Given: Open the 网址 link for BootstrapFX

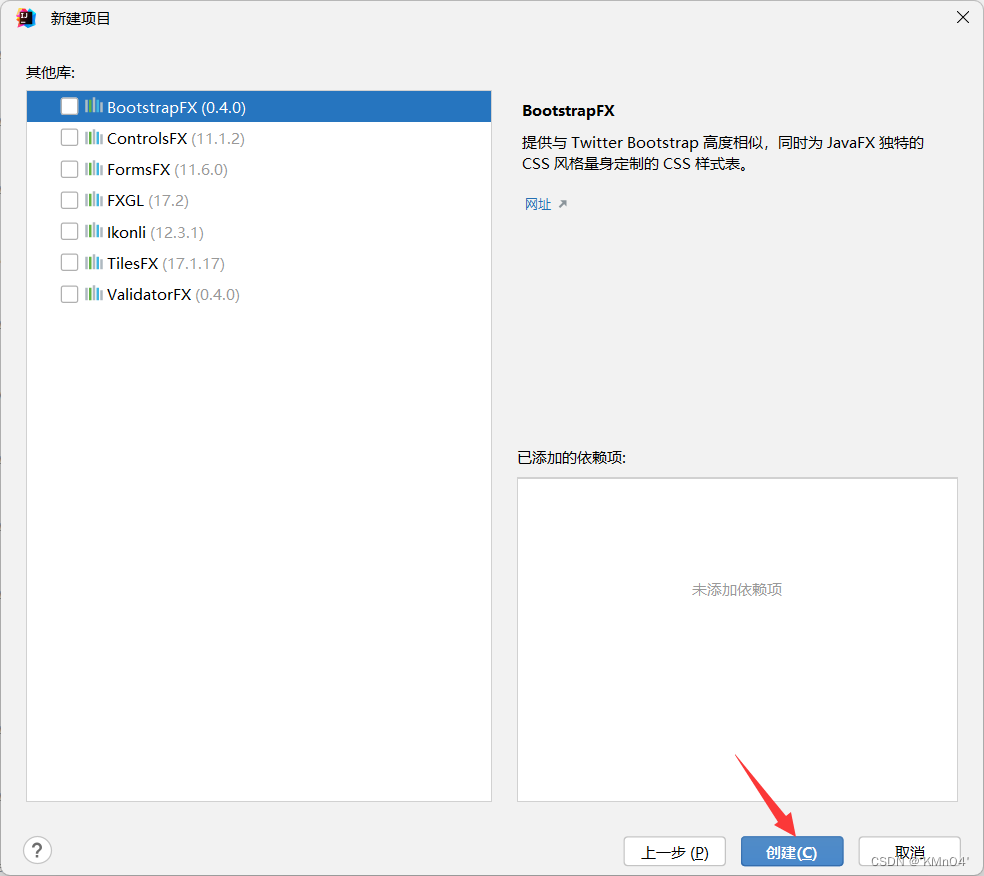Looking at the screenshot, I should (539, 203).
